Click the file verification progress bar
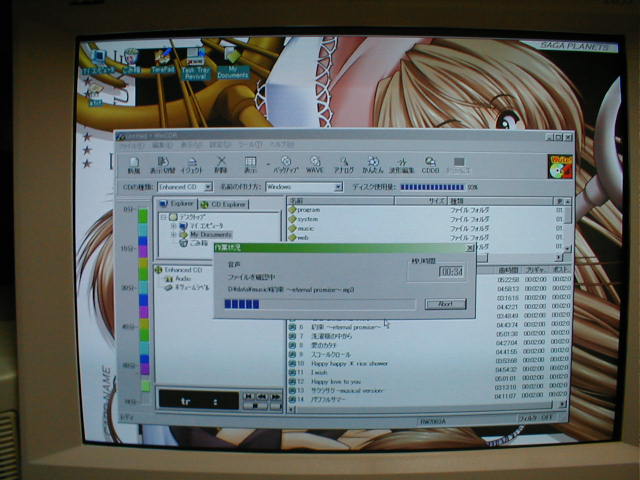The height and width of the screenshot is (480, 640). click(320, 304)
